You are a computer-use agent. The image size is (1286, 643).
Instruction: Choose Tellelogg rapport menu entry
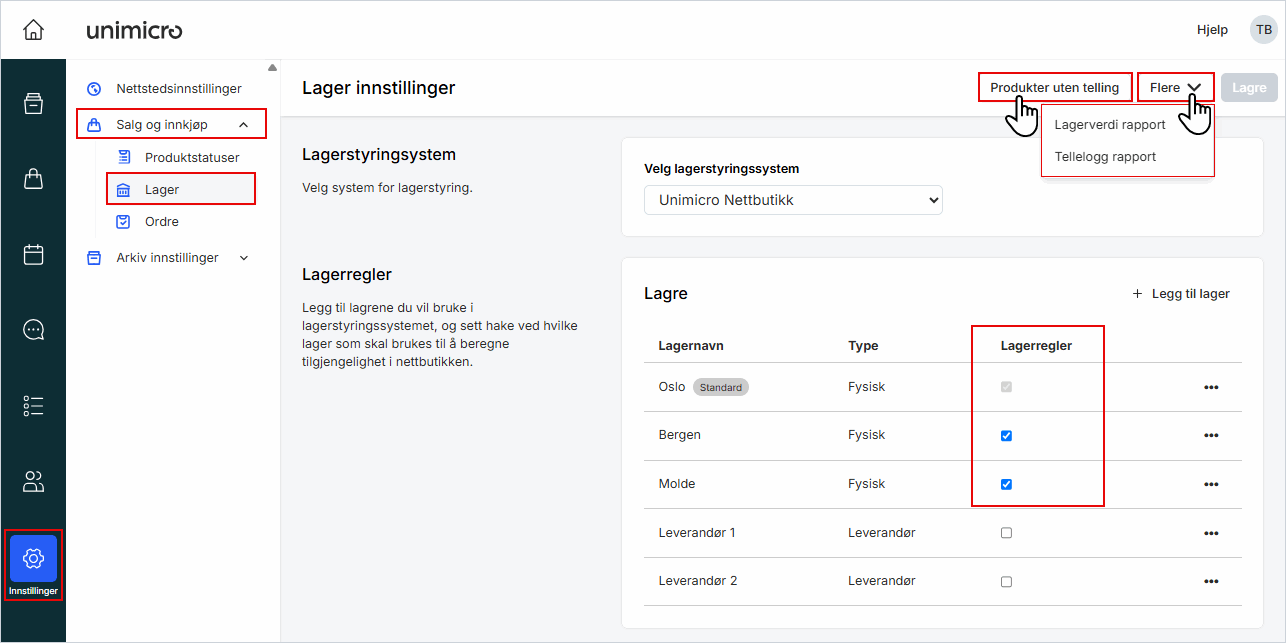tap(1104, 157)
